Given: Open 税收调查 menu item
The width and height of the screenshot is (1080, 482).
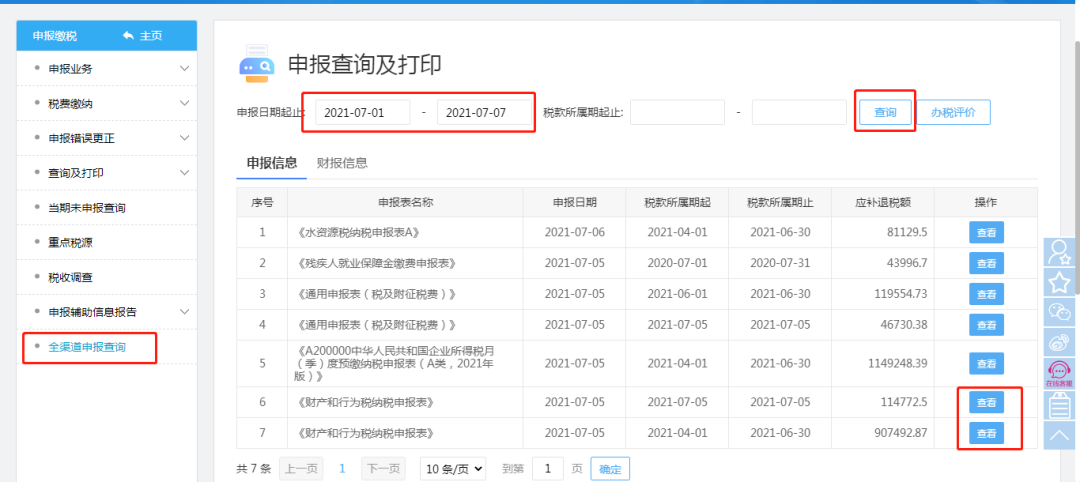Looking at the screenshot, I should click(70, 277).
